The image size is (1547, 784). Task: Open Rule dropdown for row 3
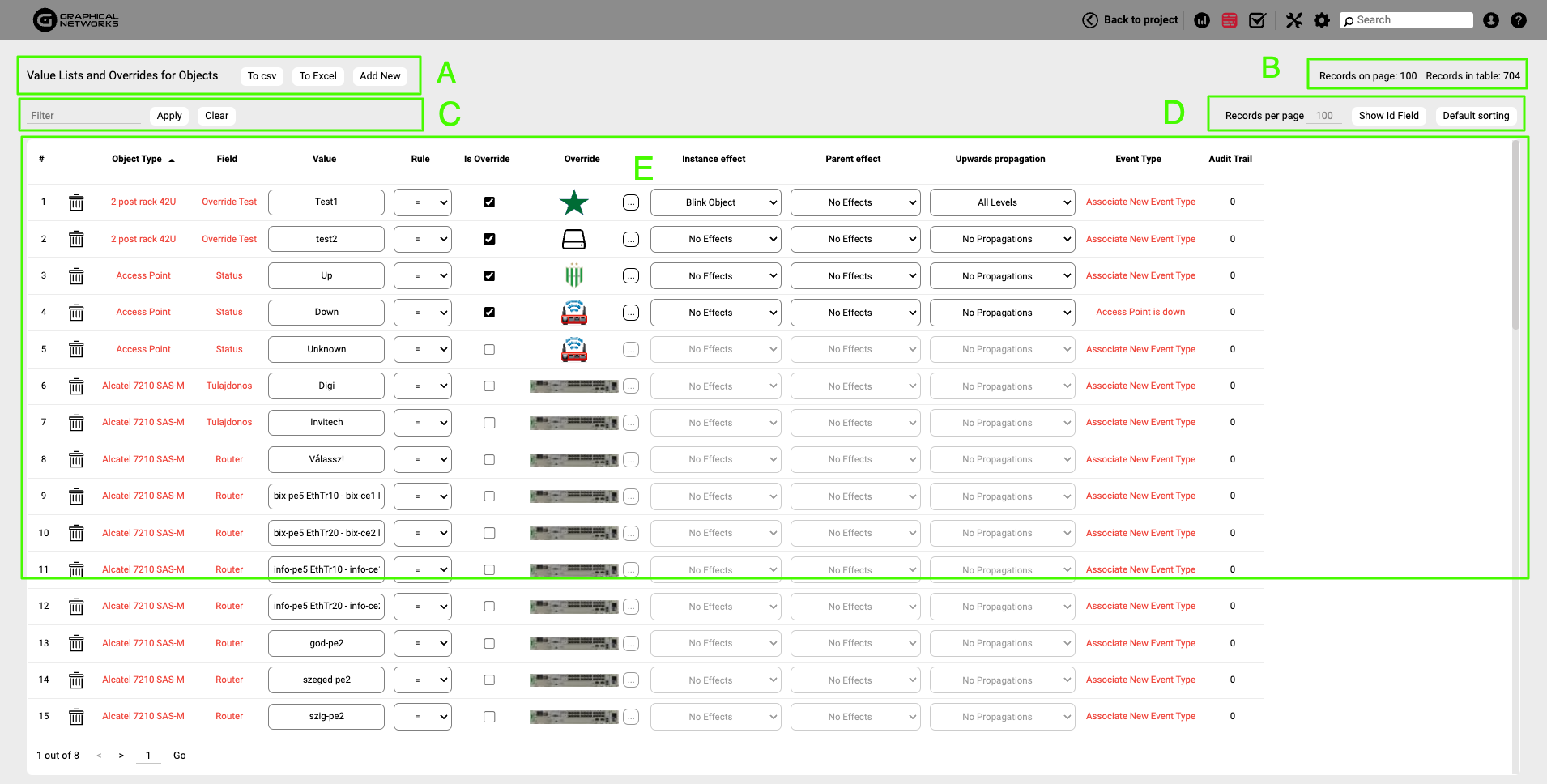(422, 276)
